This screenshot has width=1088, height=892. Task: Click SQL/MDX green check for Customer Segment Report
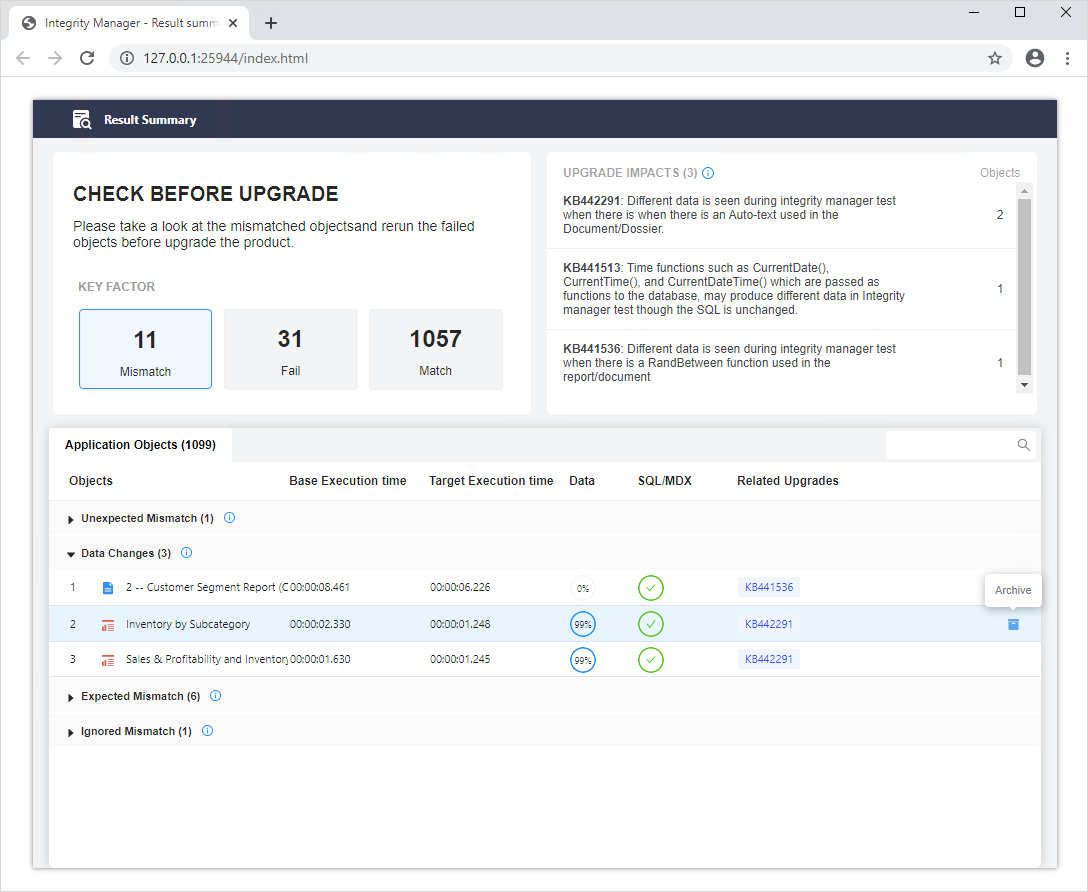tap(651, 588)
